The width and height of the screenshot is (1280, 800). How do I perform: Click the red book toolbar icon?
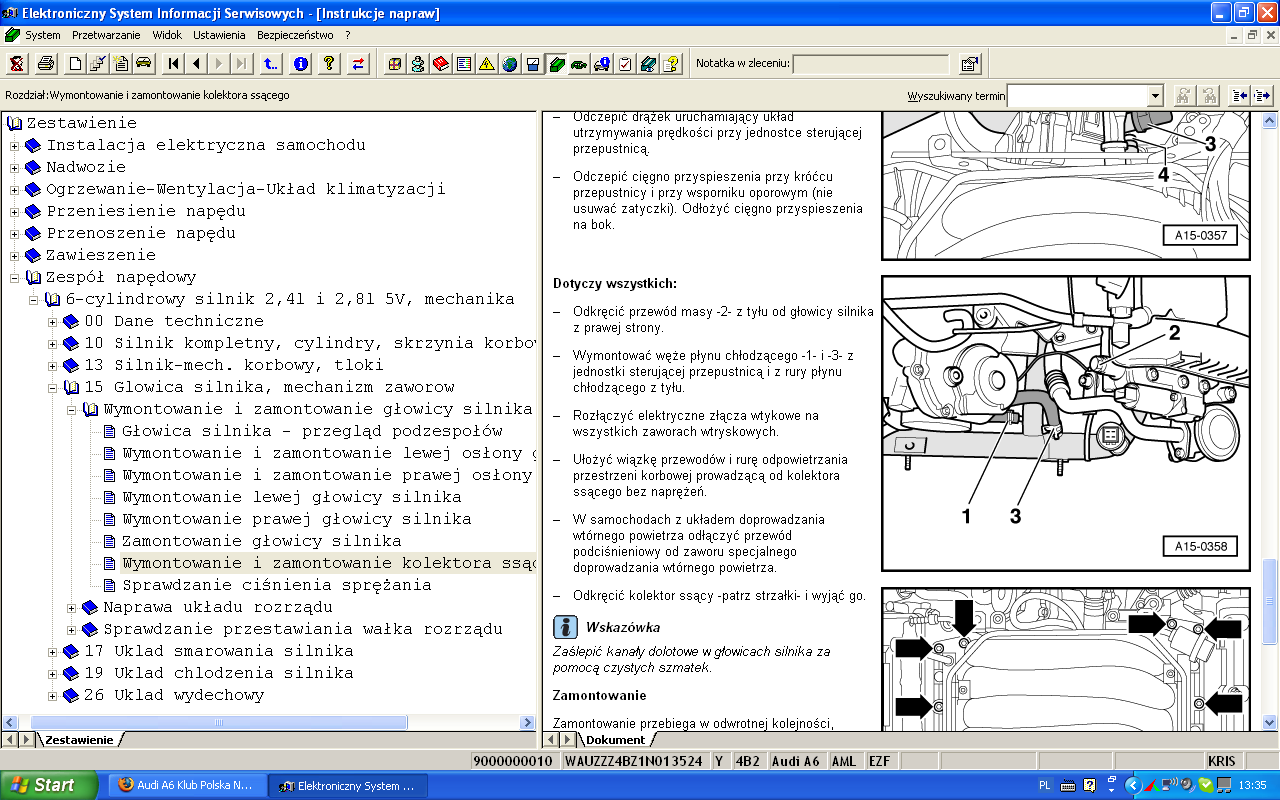coord(440,64)
